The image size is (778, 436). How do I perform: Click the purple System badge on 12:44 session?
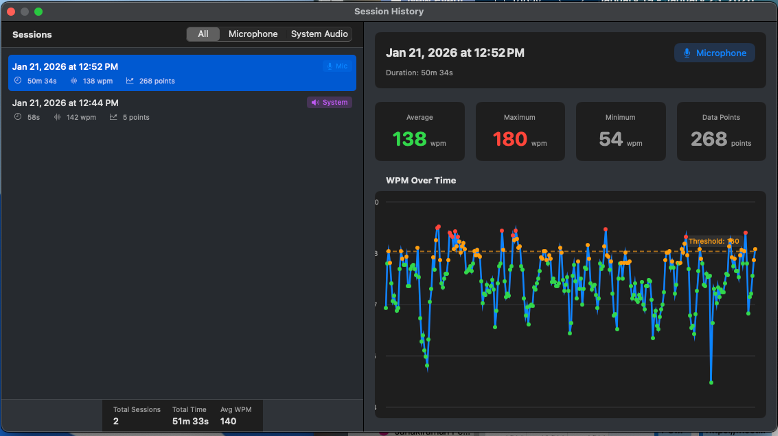[x=329, y=102]
